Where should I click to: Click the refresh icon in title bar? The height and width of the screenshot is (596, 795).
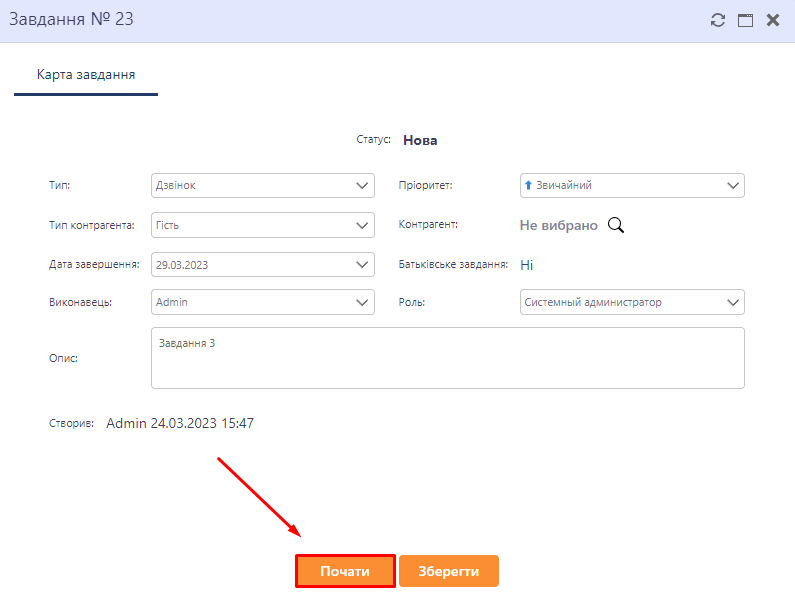click(717, 20)
